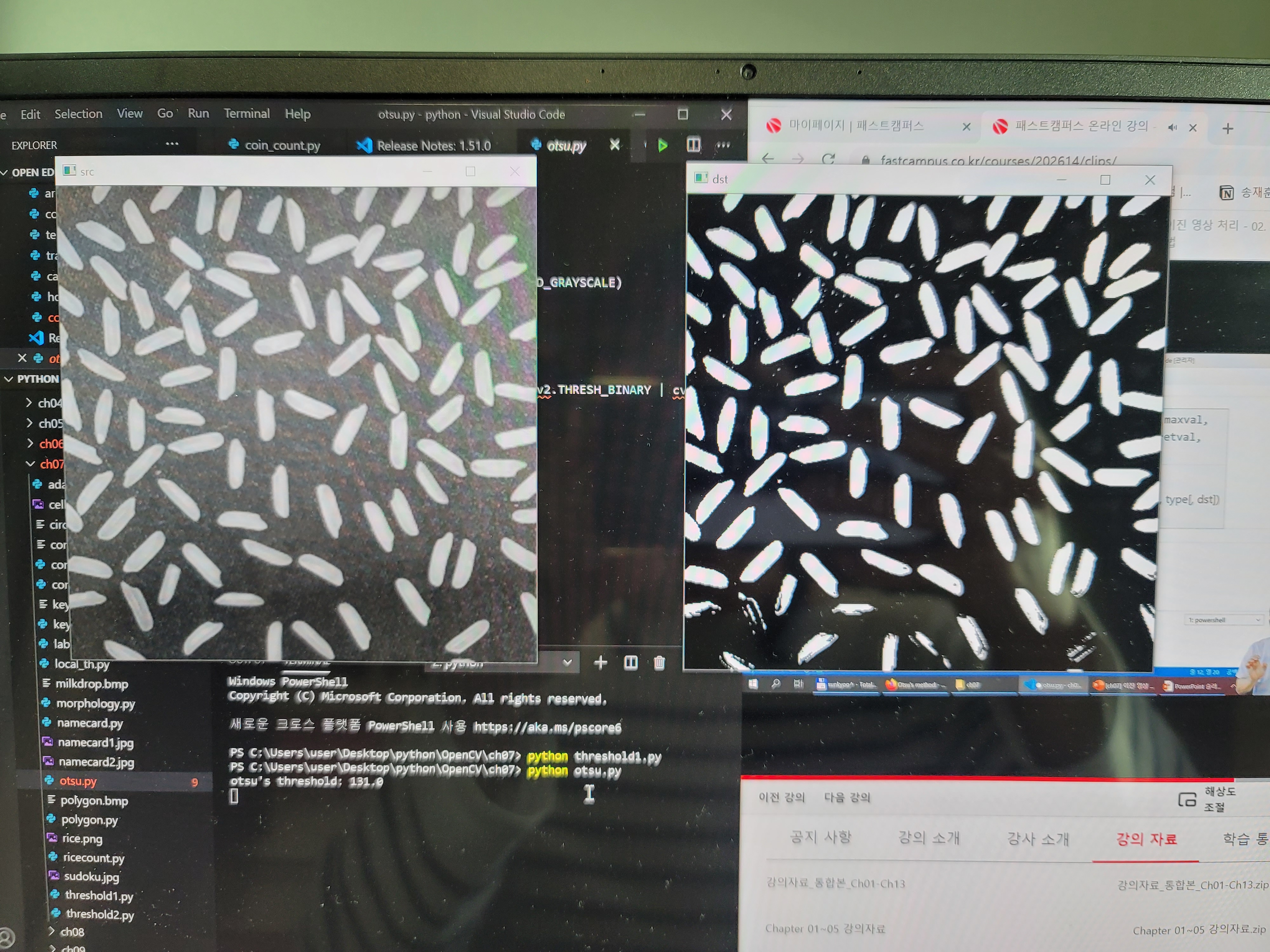1270x952 pixels.
Task: Click the terminal input cursor line
Action: pos(234,796)
